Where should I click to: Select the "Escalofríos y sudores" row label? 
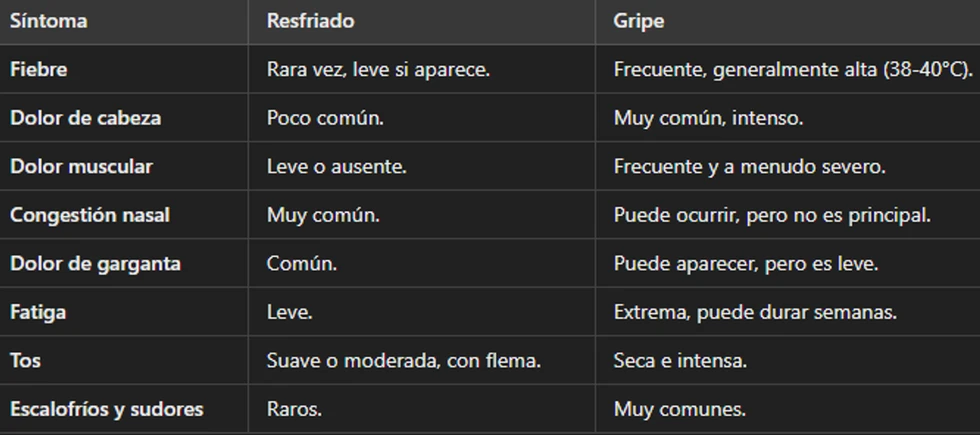106,409
